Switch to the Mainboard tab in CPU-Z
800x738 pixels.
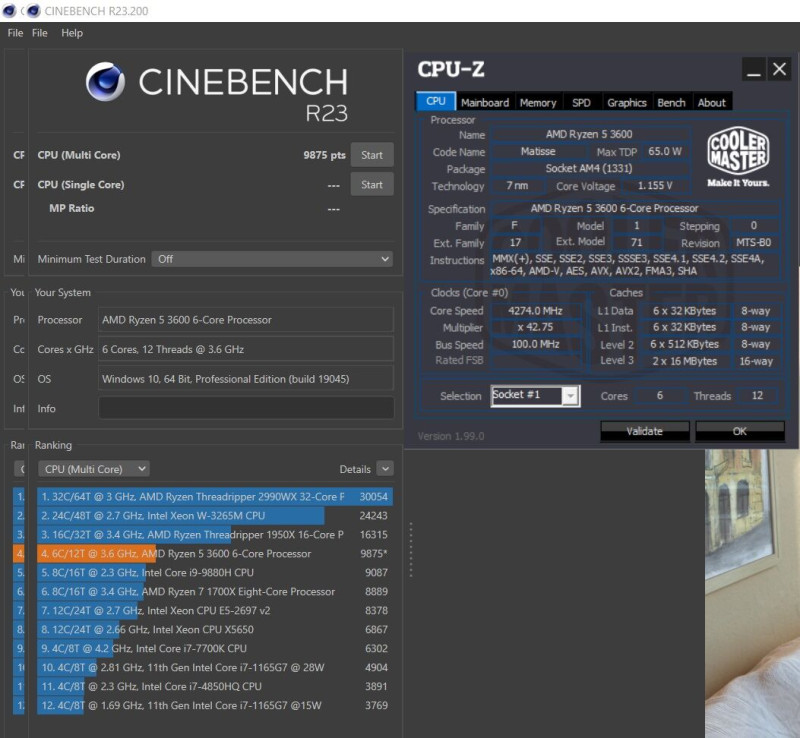485,103
